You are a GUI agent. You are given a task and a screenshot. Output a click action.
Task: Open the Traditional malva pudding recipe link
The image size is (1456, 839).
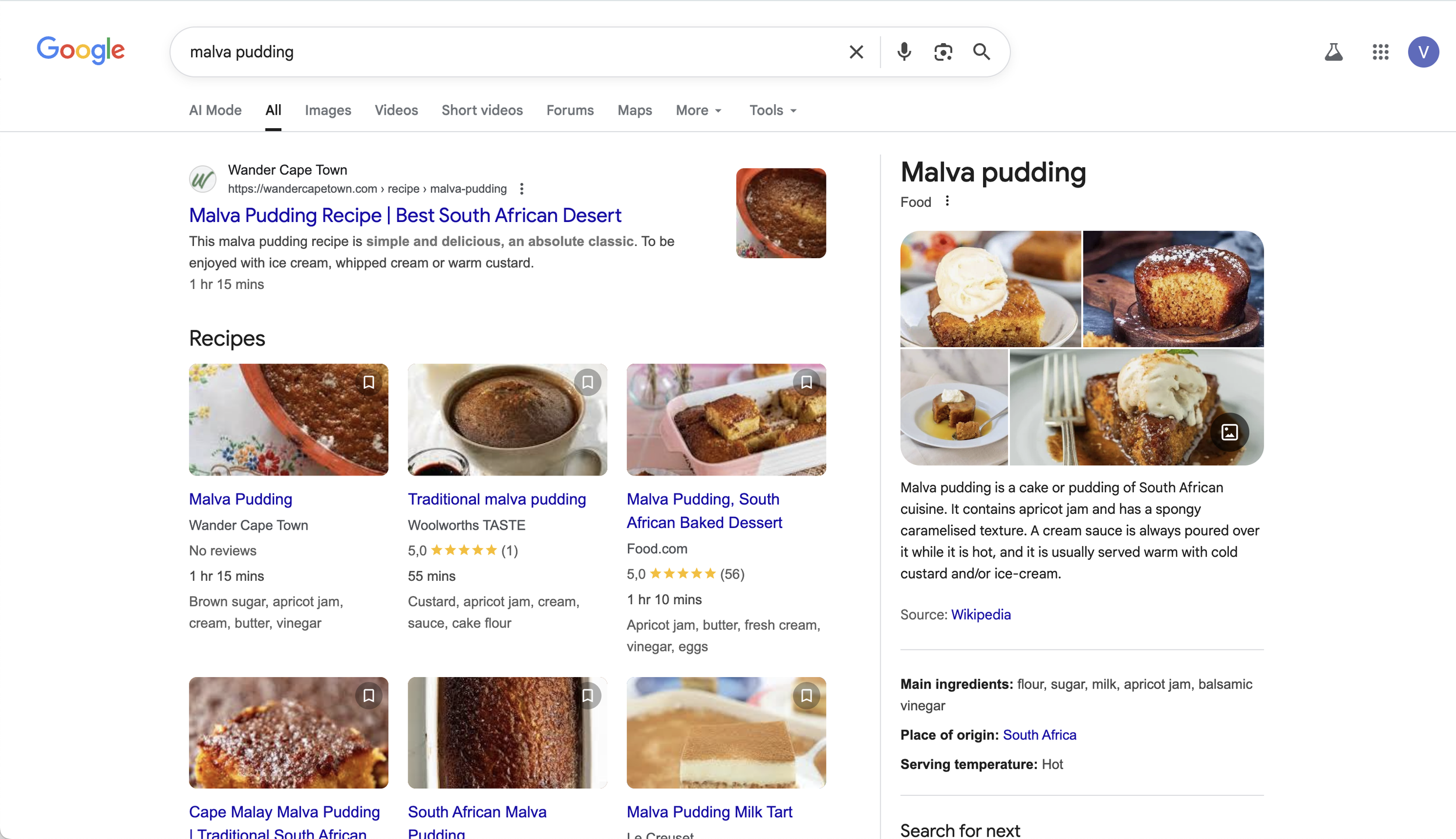(x=497, y=499)
